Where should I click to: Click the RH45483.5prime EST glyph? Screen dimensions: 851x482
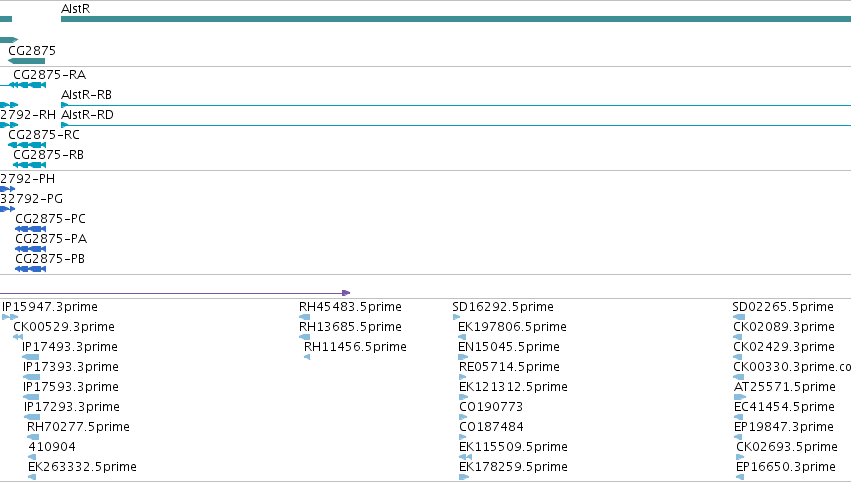[x=304, y=317]
